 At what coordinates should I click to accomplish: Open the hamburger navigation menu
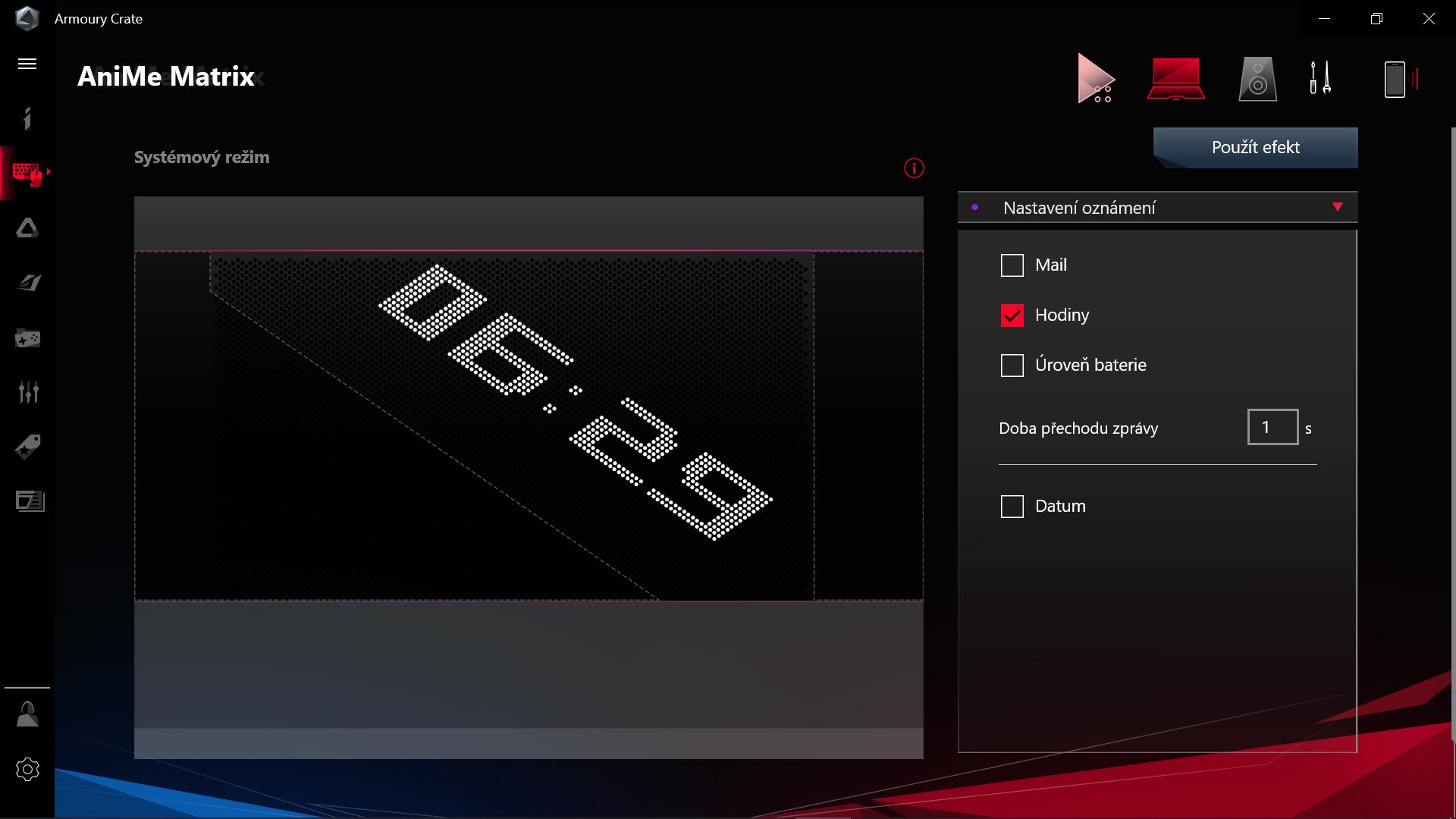click(x=27, y=64)
